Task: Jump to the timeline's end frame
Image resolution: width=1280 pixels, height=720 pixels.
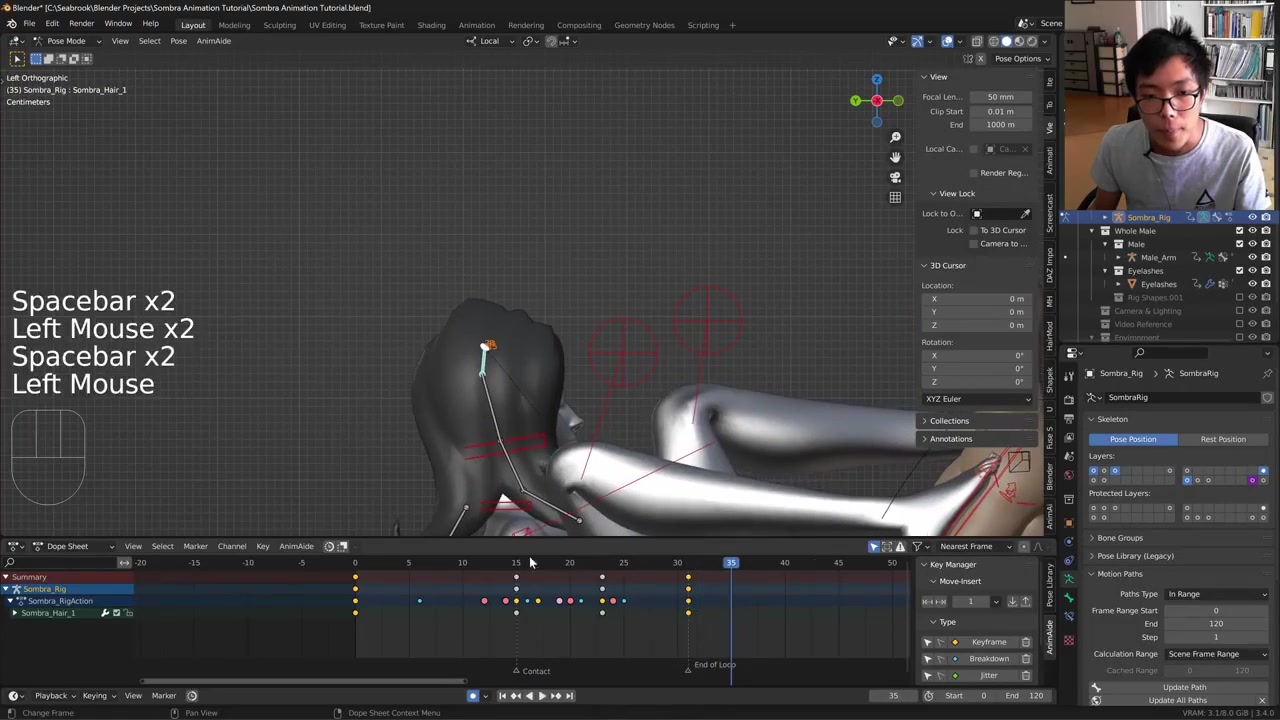Action: [569, 696]
